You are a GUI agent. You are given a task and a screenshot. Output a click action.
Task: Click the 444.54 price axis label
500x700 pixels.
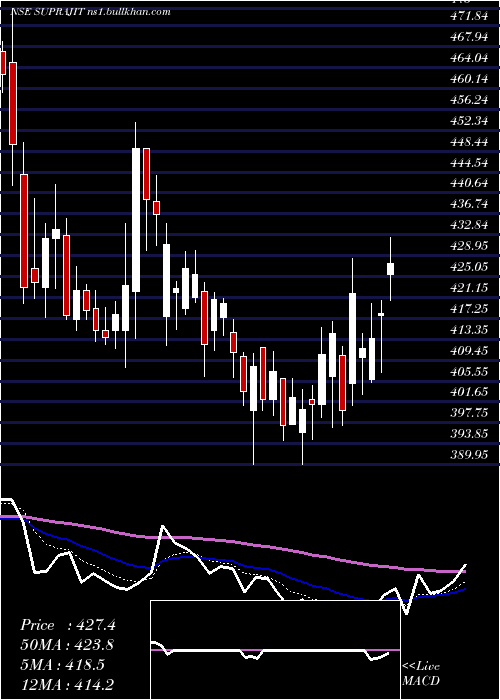pos(469,163)
